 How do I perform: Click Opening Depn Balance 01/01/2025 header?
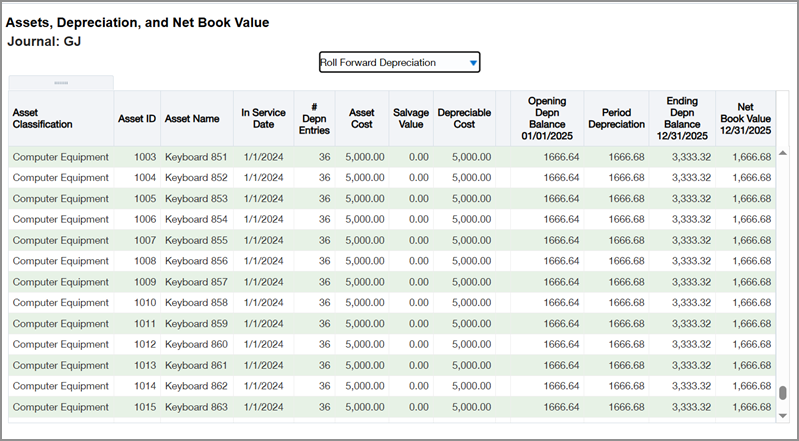(546, 118)
